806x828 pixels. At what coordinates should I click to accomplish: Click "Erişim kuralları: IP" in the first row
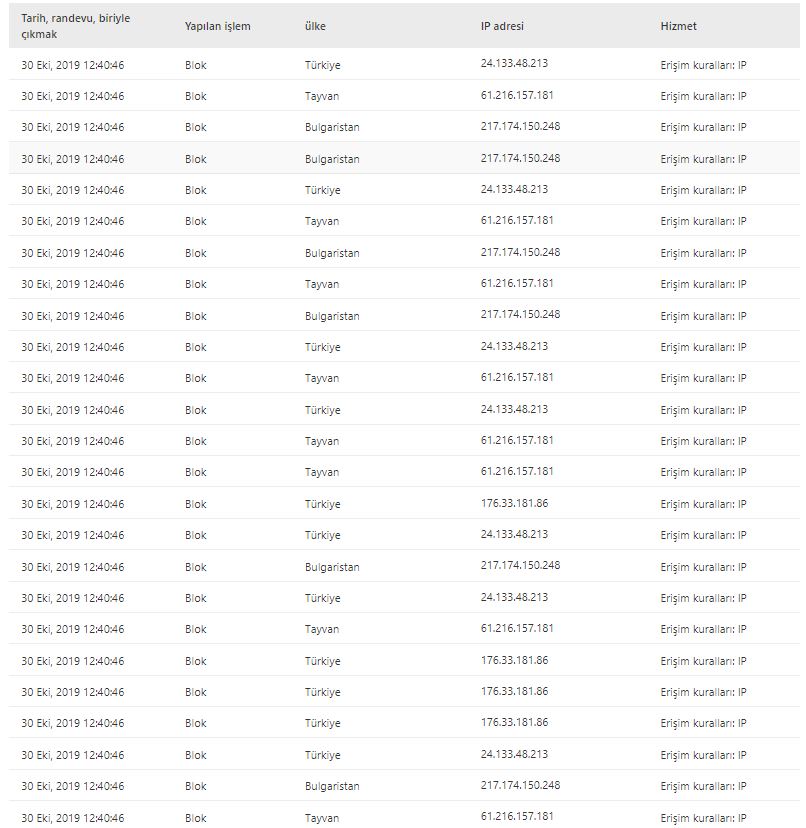click(703, 64)
